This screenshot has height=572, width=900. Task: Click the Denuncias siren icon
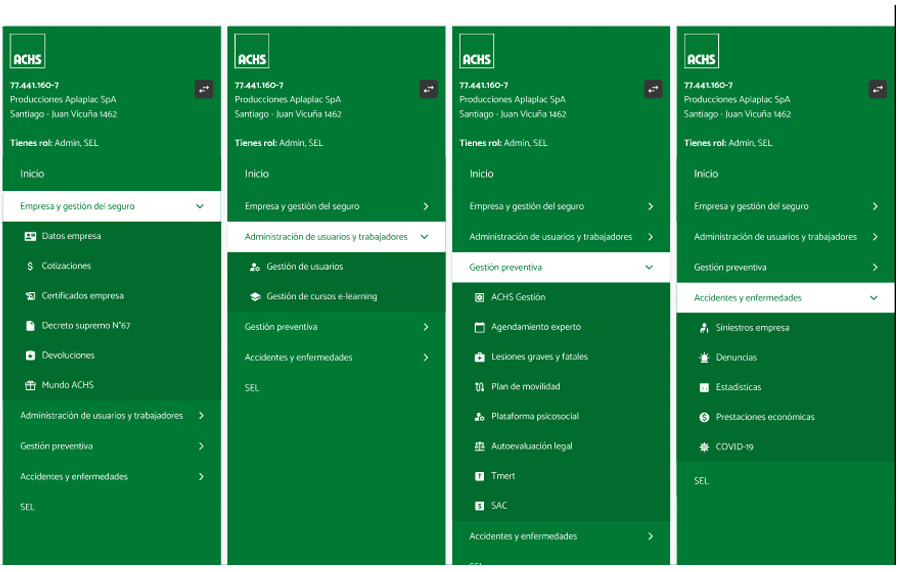click(x=704, y=358)
